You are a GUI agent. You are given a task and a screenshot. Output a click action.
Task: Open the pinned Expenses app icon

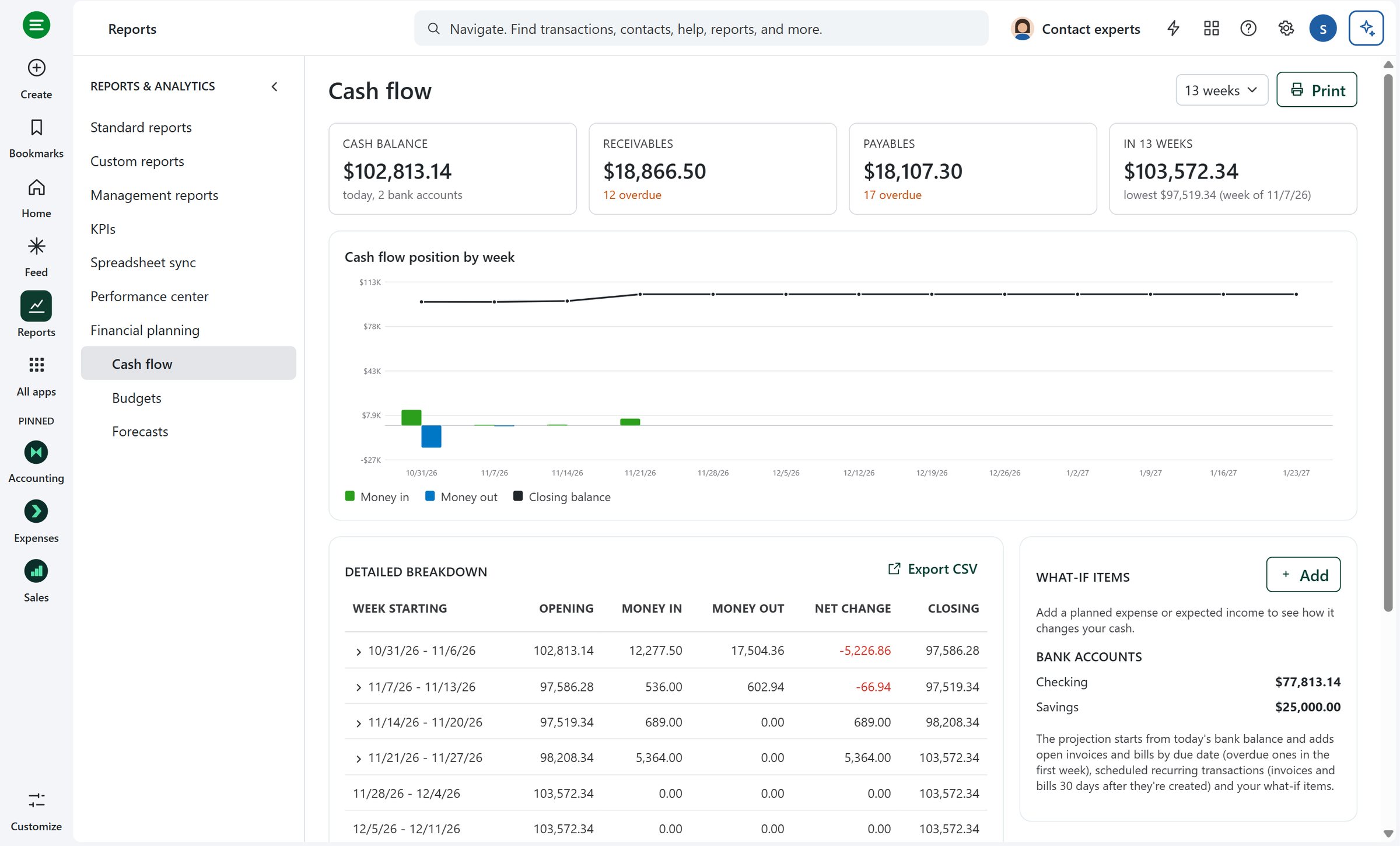pos(36,512)
